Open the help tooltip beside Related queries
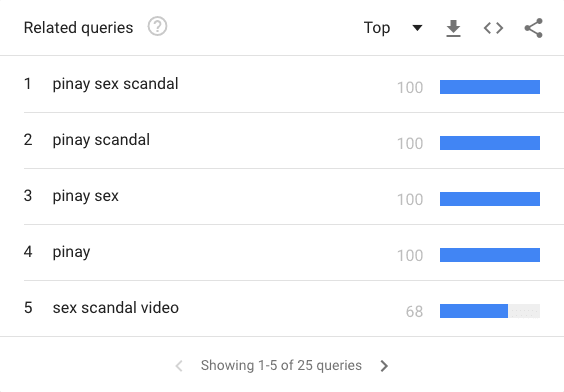 pos(157,27)
